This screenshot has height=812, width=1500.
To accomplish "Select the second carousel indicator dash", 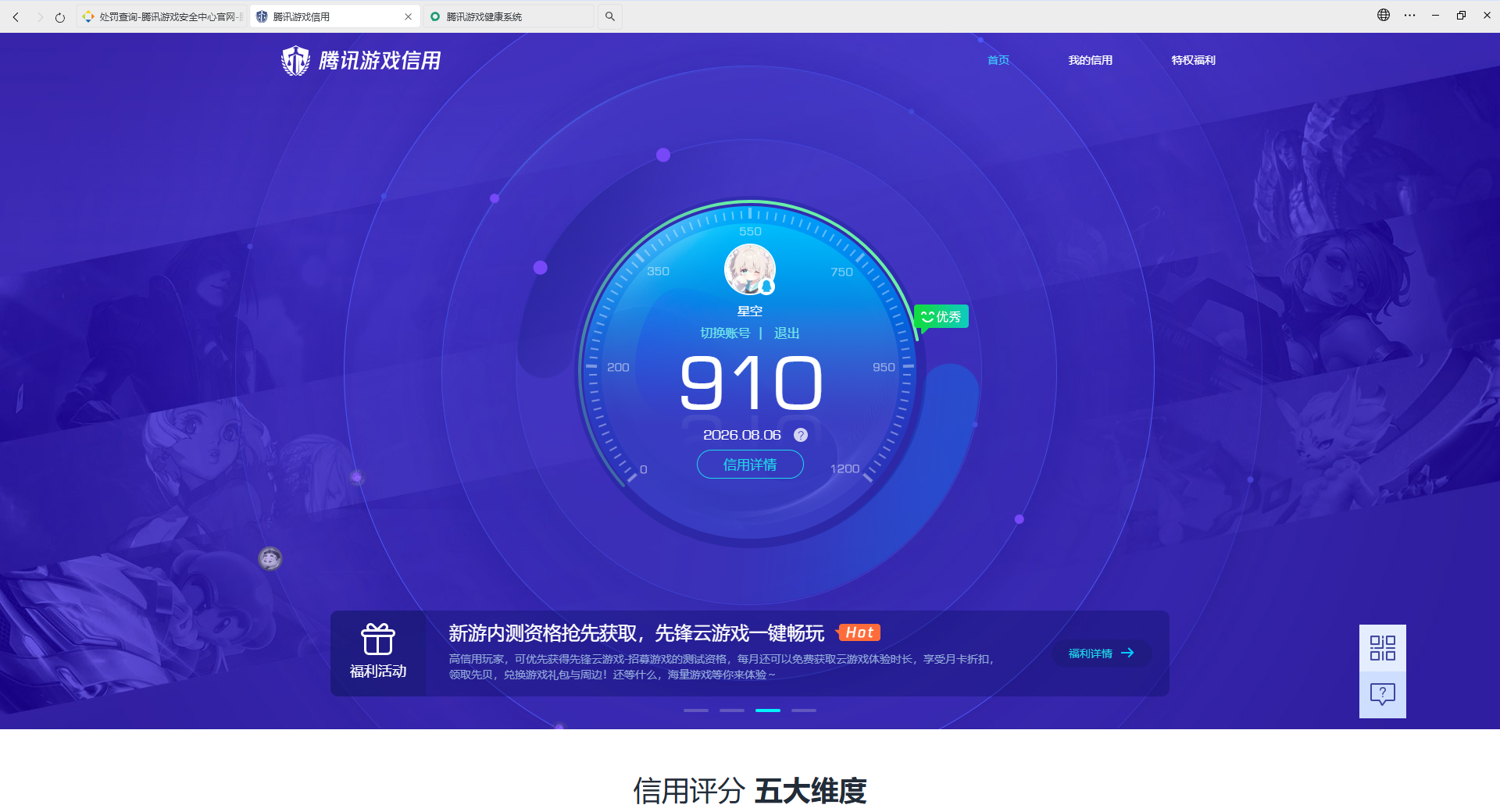I will pos(732,710).
